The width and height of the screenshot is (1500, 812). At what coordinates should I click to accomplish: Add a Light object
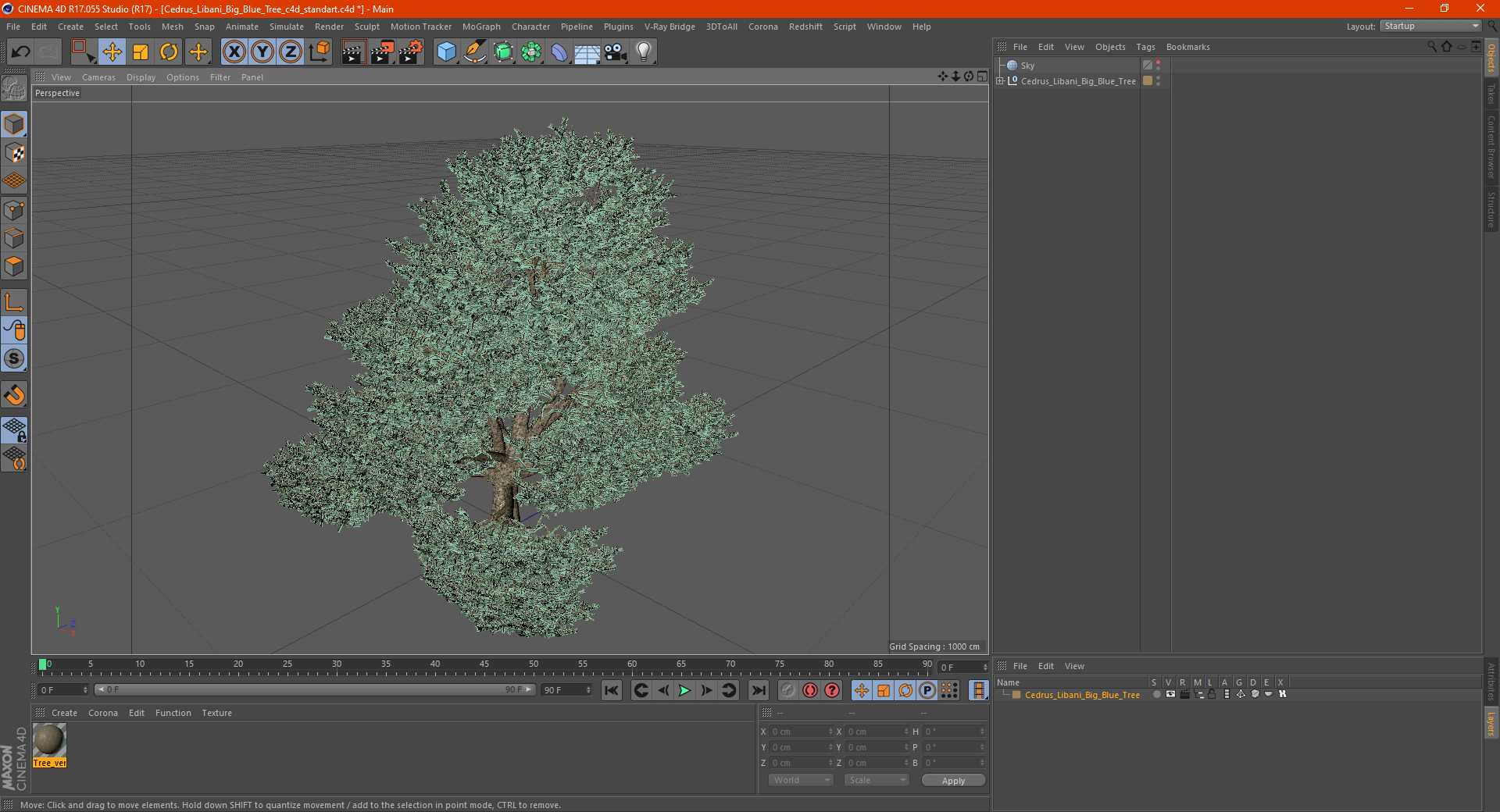pos(644,52)
